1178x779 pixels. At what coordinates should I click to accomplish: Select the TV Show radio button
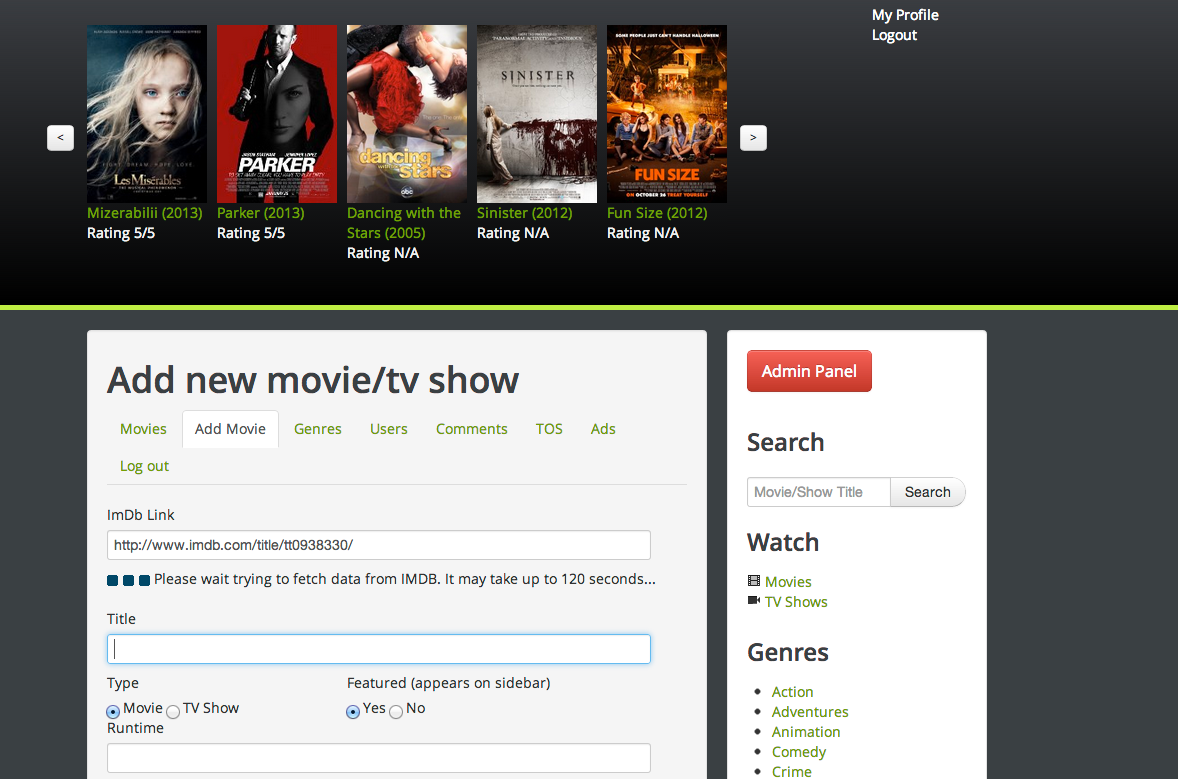173,712
